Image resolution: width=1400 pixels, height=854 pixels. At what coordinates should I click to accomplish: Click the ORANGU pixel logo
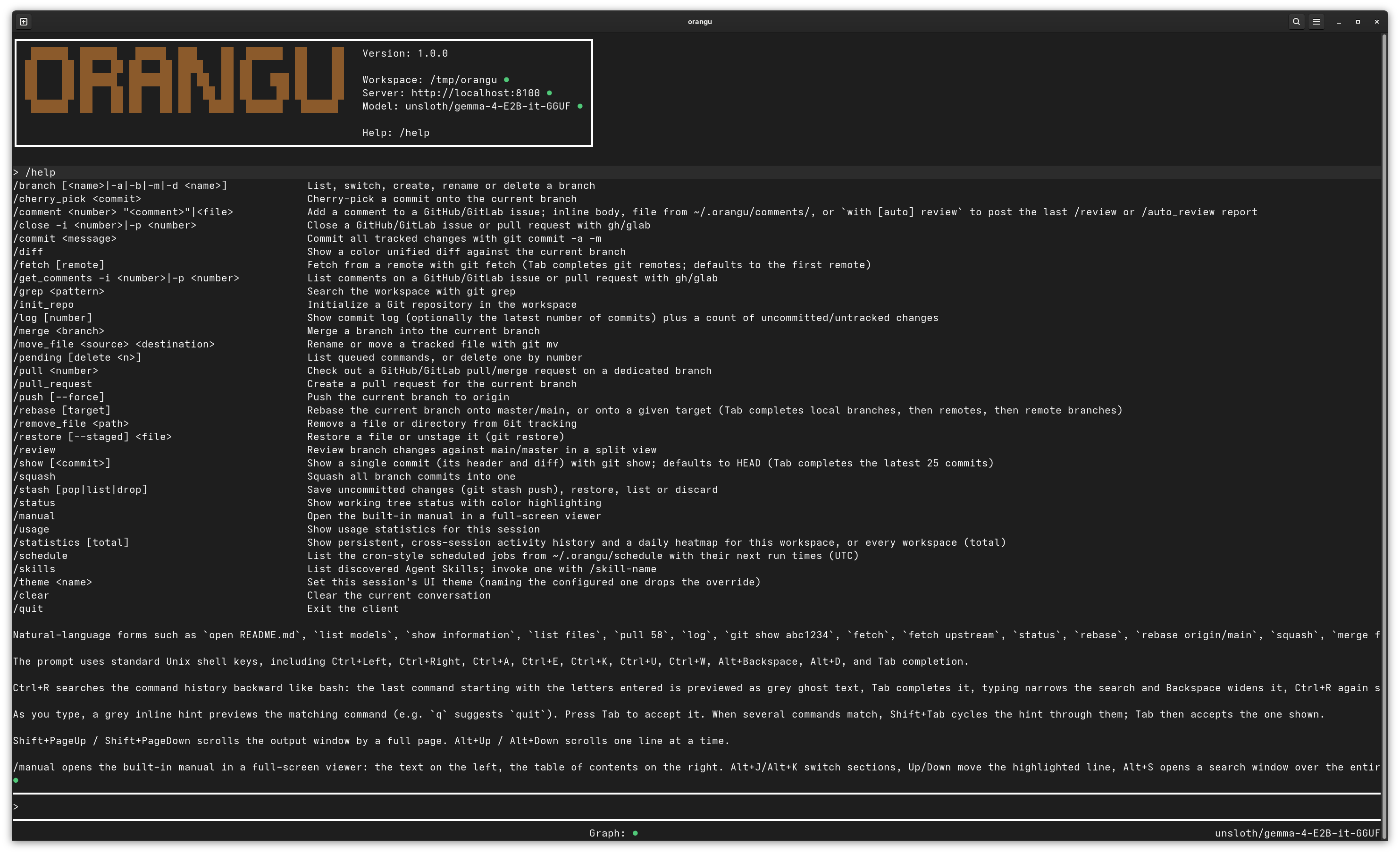pyautogui.click(x=184, y=80)
